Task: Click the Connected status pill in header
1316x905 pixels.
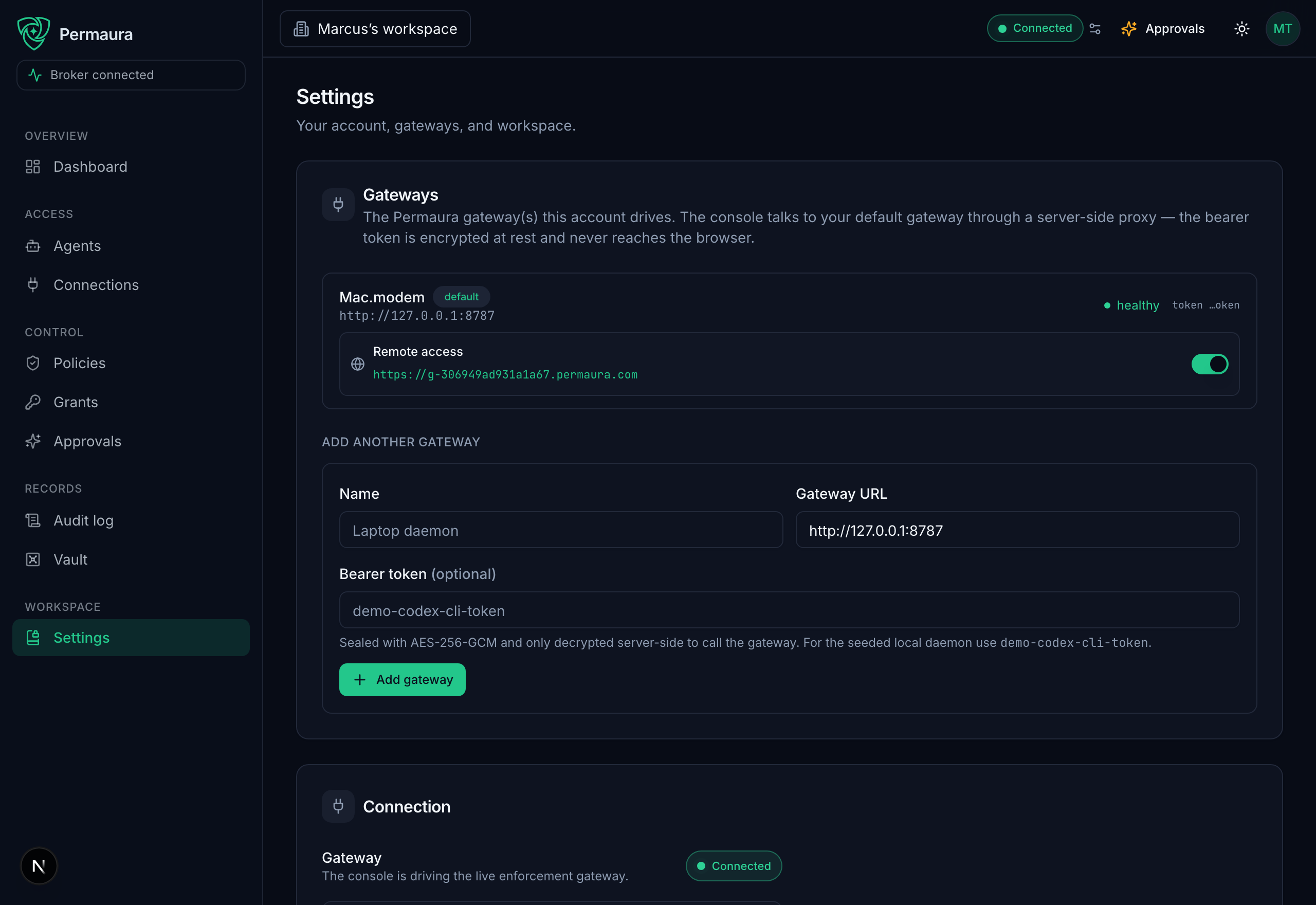Action: point(1035,28)
